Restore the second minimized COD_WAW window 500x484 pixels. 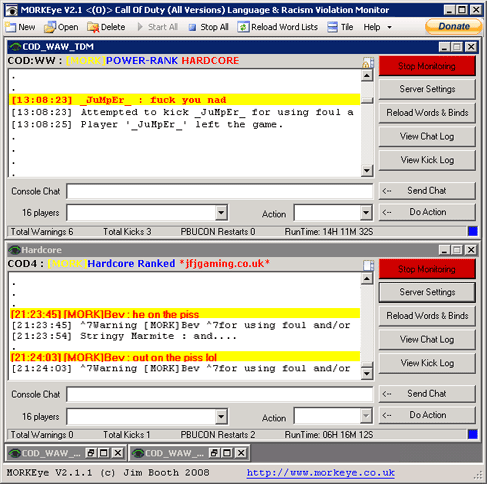click(x=214, y=453)
